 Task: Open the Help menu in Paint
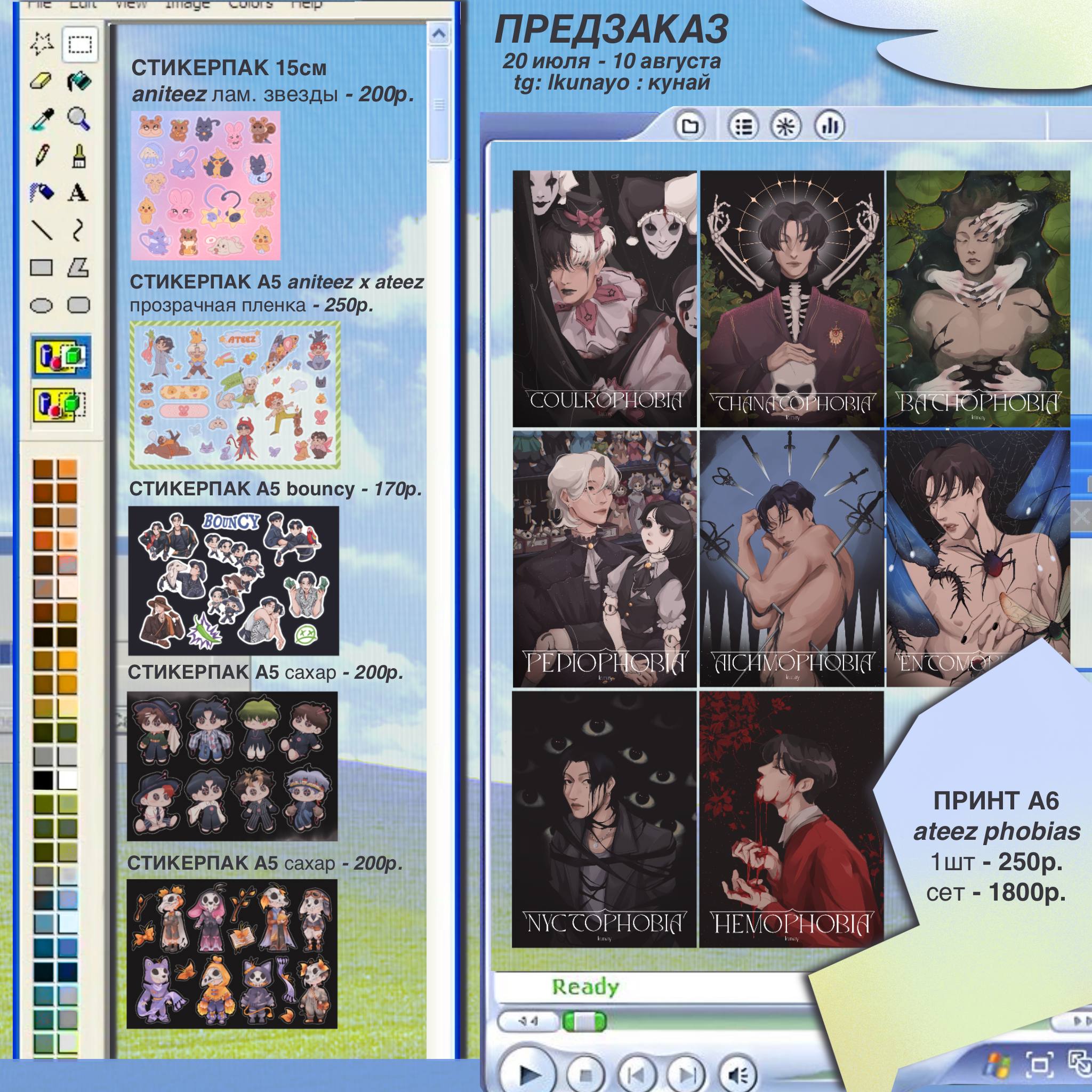306,4
